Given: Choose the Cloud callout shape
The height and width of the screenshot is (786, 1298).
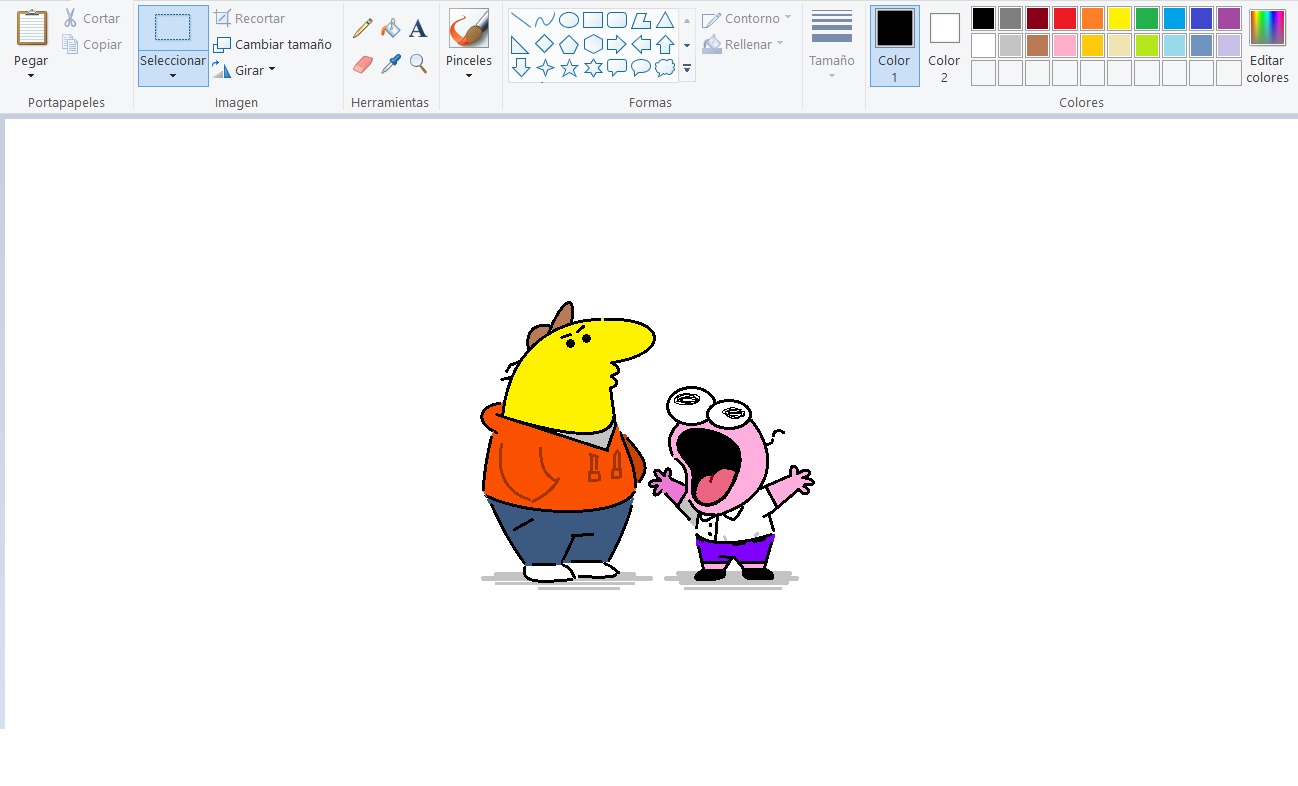Looking at the screenshot, I should [665, 68].
